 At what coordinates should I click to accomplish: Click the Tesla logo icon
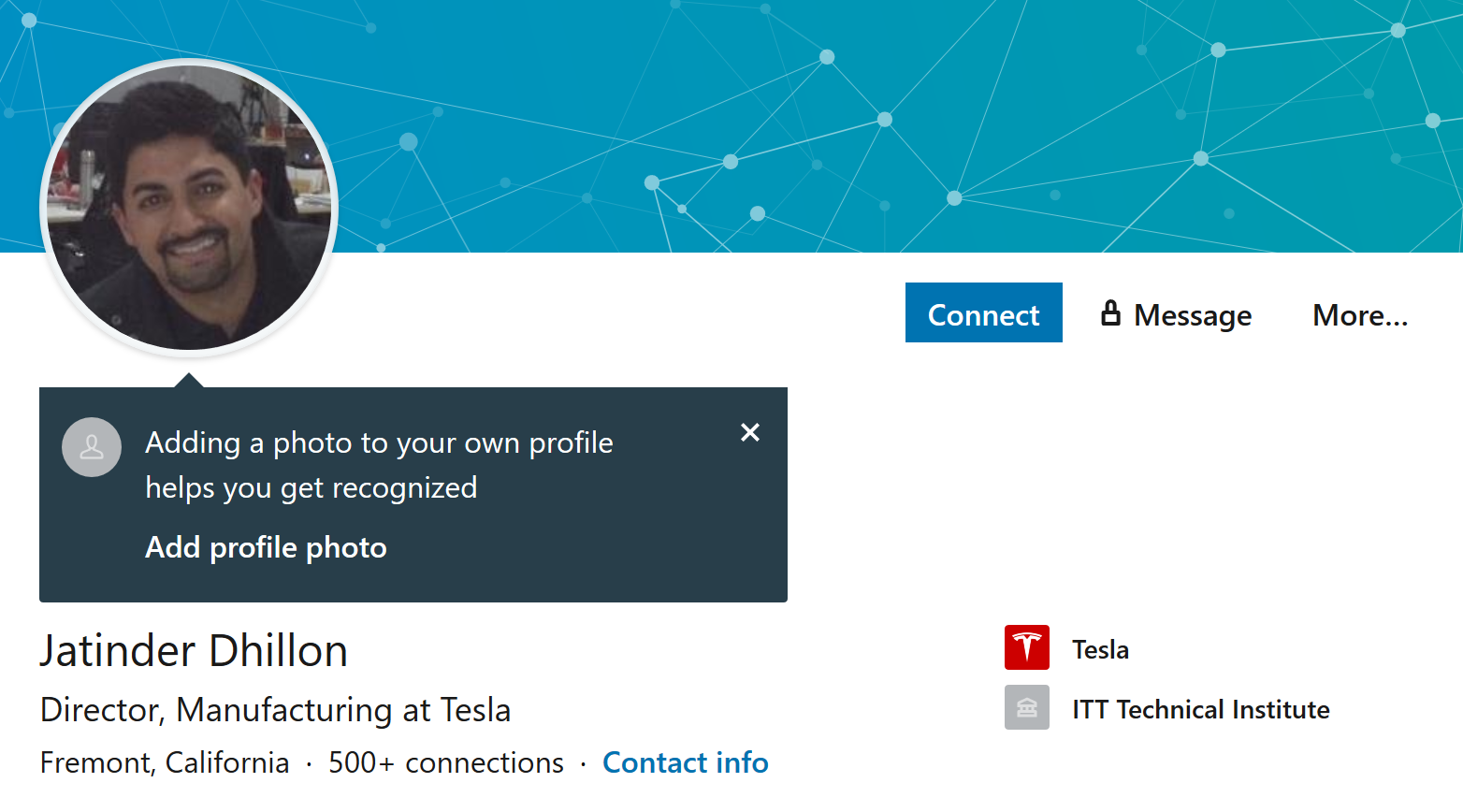(1026, 647)
